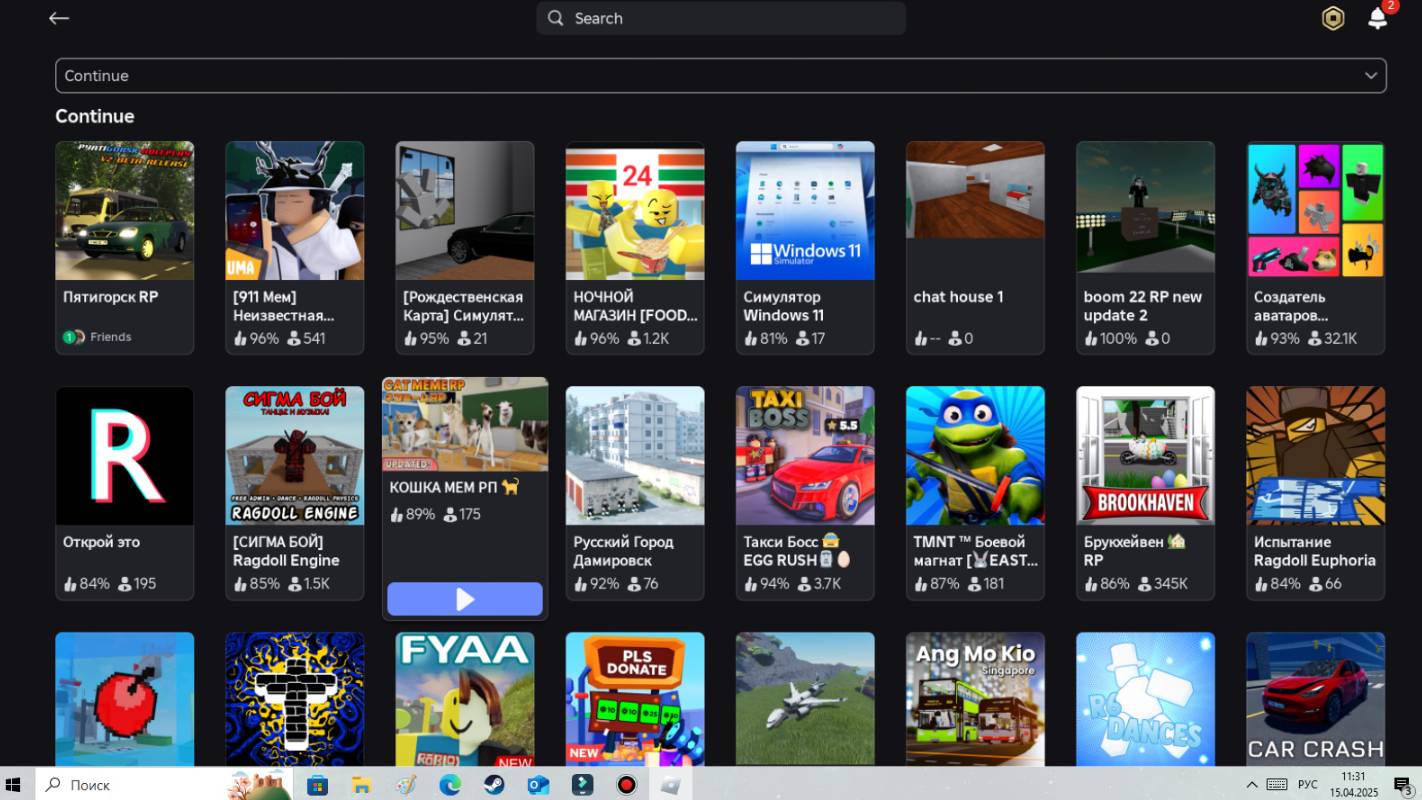Open the CAR CRASH game thumbnail
Screen dimensions: 1422x800
click(x=1316, y=699)
